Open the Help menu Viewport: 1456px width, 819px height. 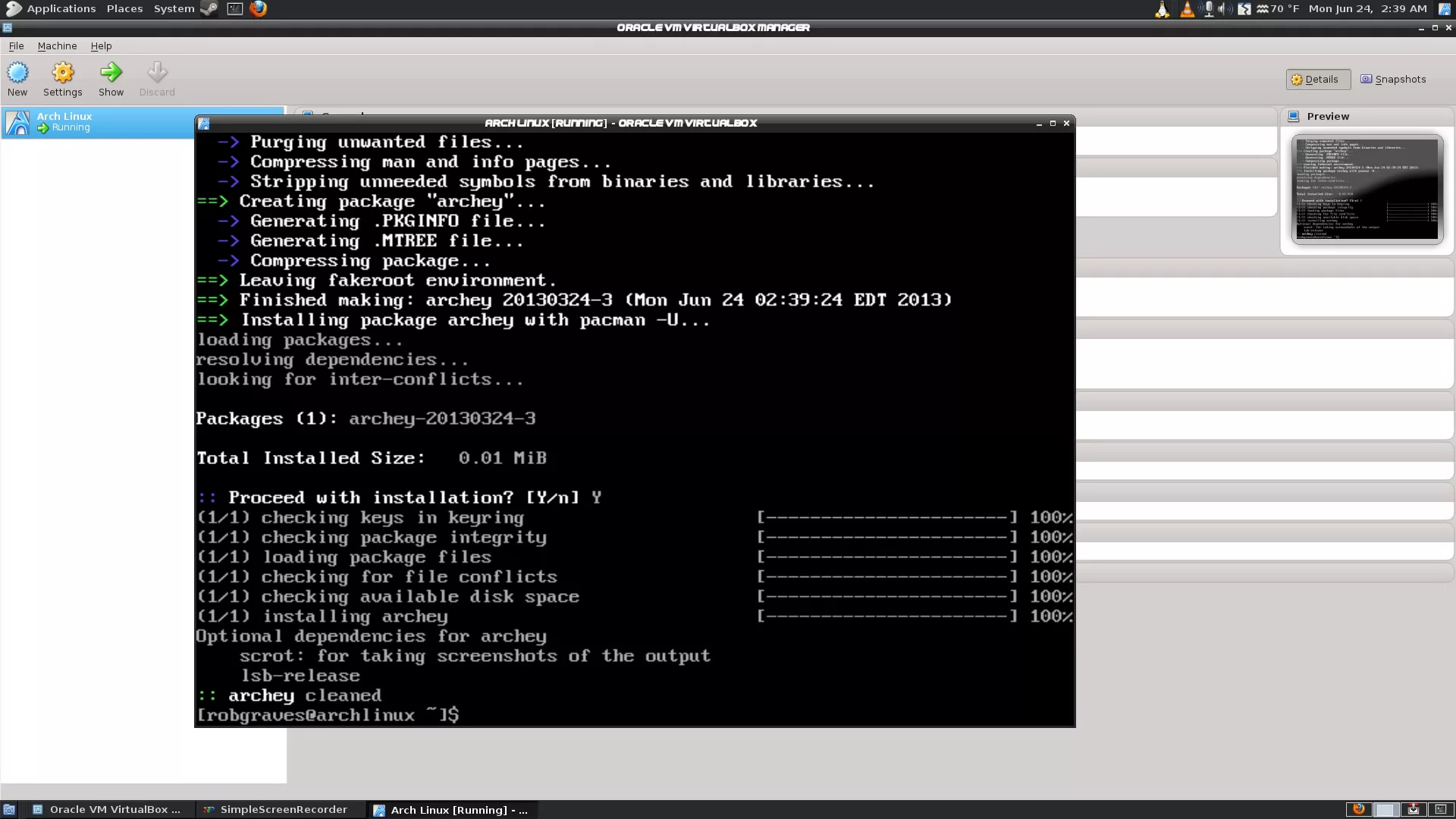(101, 46)
